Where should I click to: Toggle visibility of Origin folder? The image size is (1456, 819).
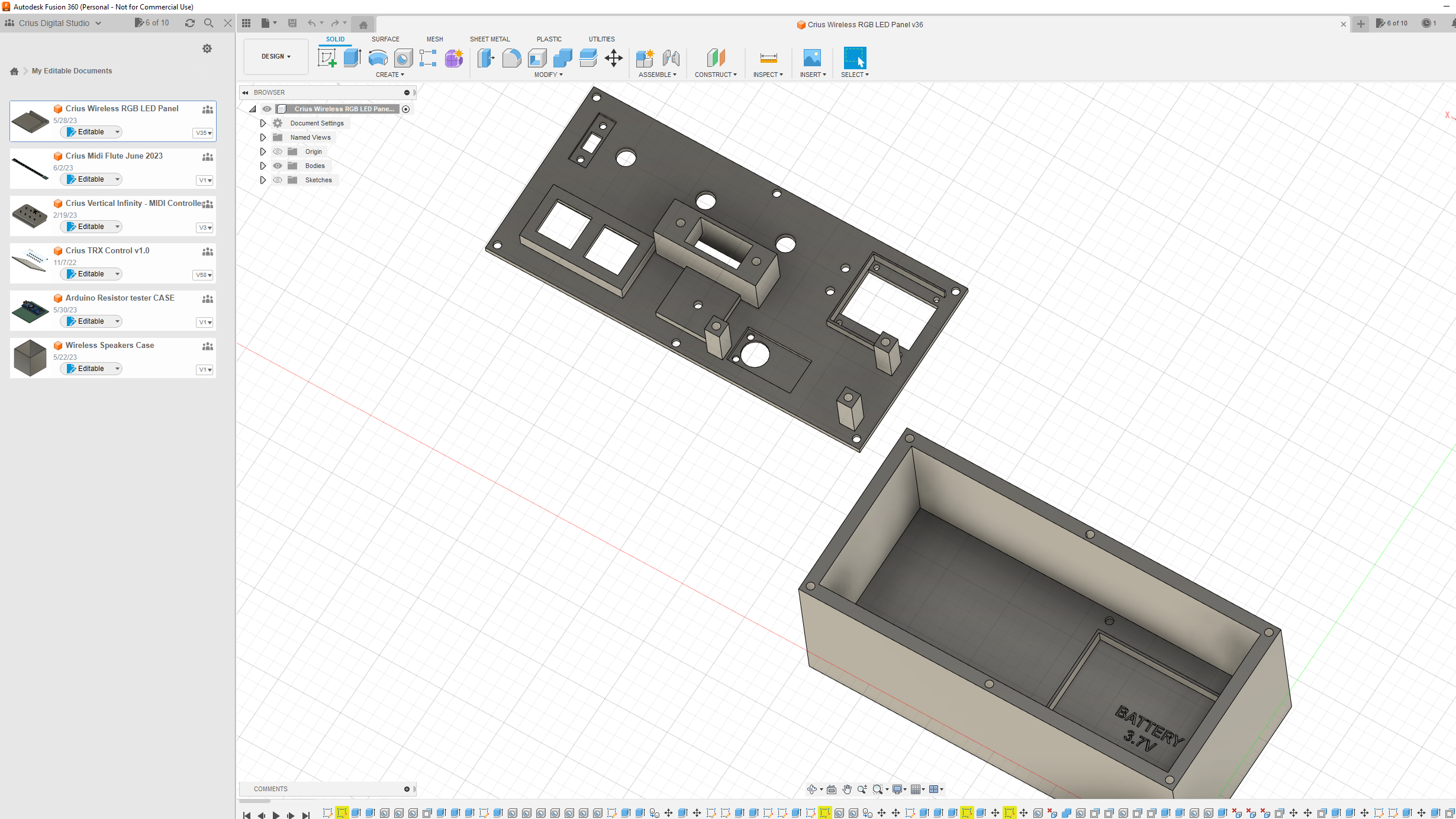(277, 151)
